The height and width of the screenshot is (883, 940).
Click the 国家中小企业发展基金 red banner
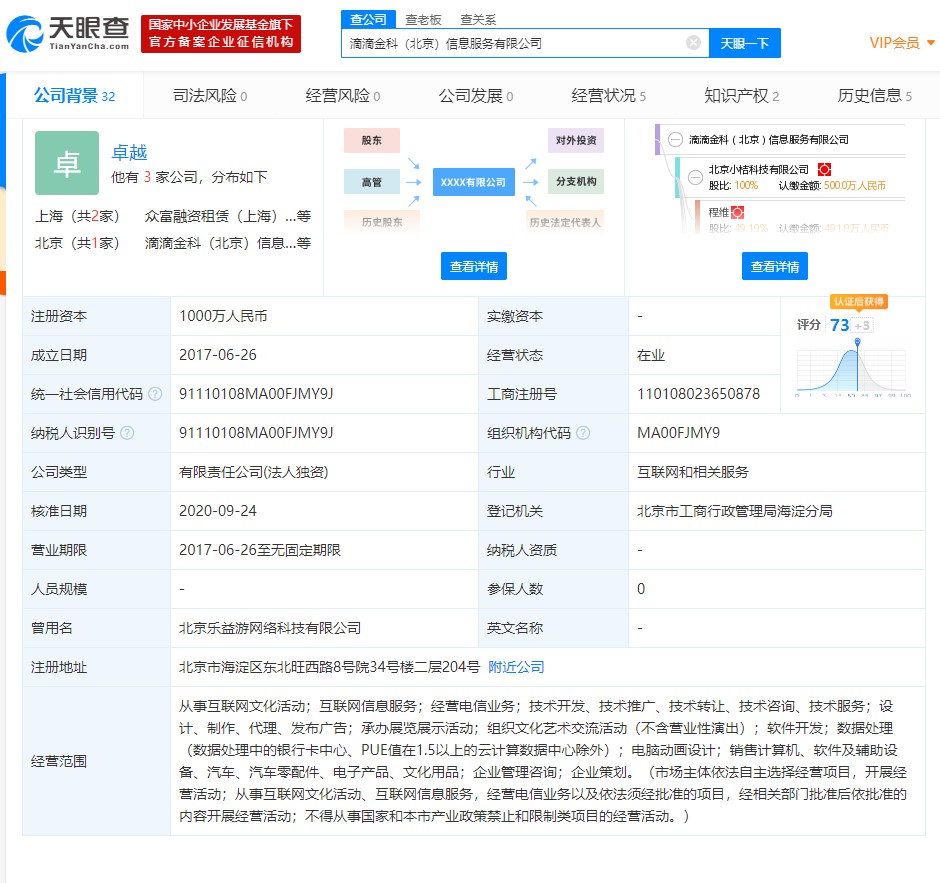pyautogui.click(x=221, y=34)
